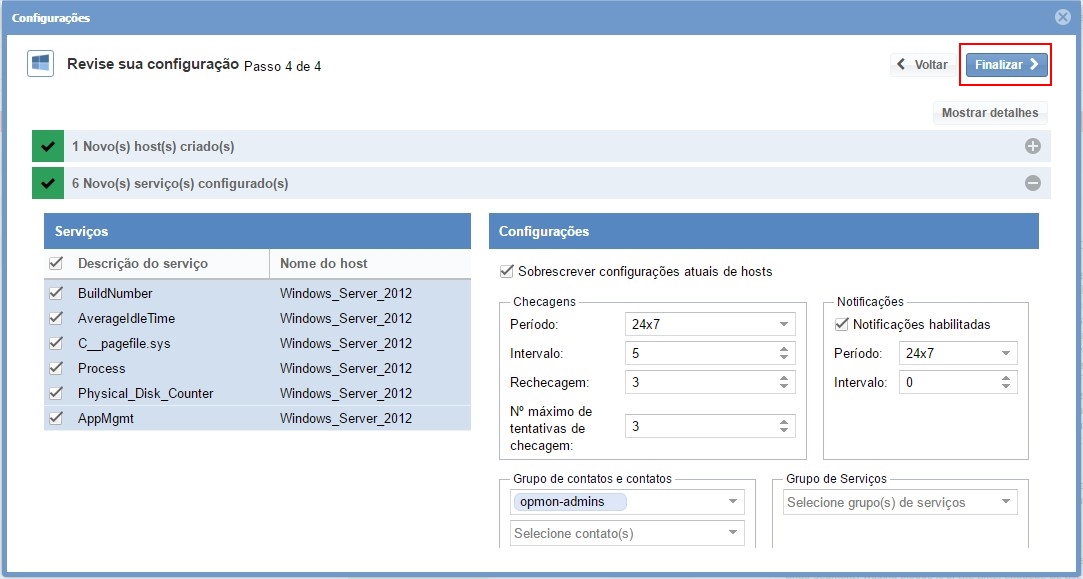Collapse the new services configured section
Viewport: 1083px width, 579px height.
click(x=1032, y=184)
